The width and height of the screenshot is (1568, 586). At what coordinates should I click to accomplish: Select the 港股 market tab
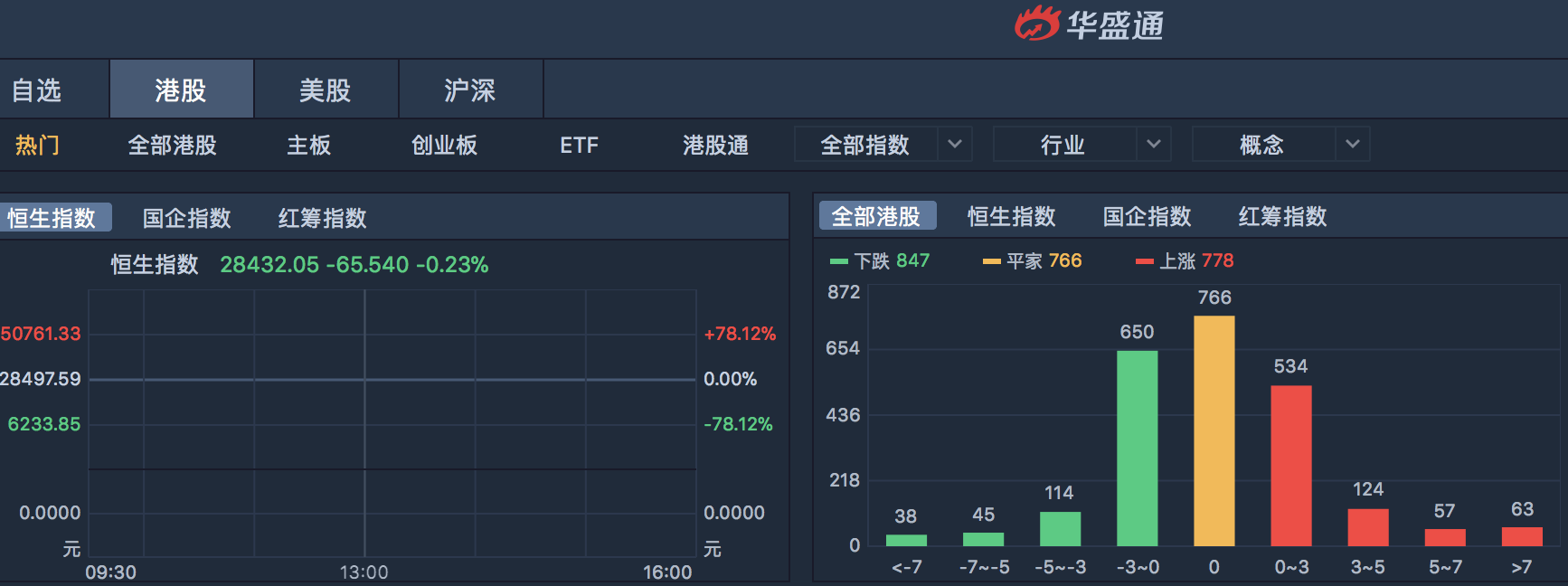pyautogui.click(x=181, y=90)
